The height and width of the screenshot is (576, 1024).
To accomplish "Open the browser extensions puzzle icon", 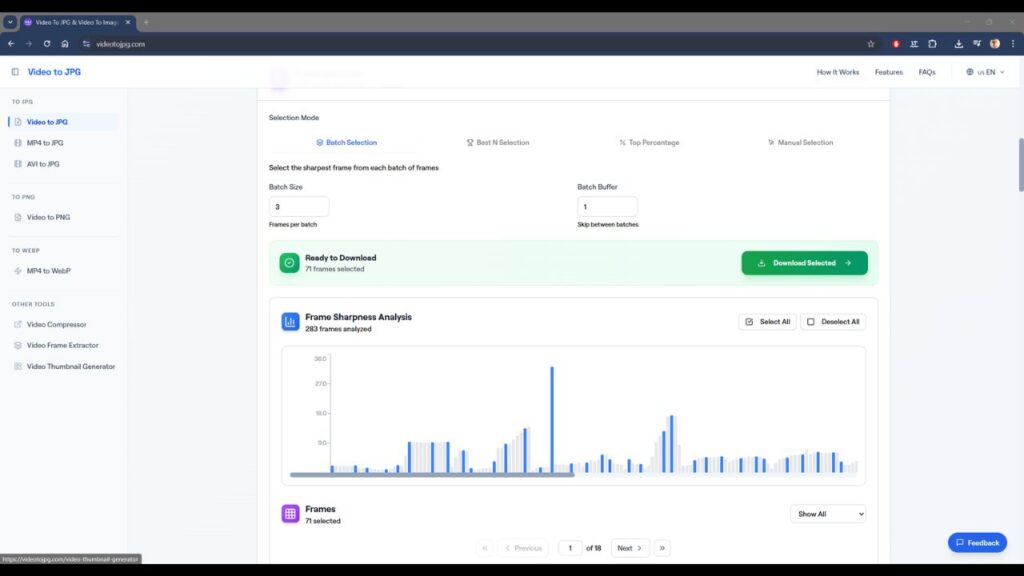I will (x=932, y=44).
